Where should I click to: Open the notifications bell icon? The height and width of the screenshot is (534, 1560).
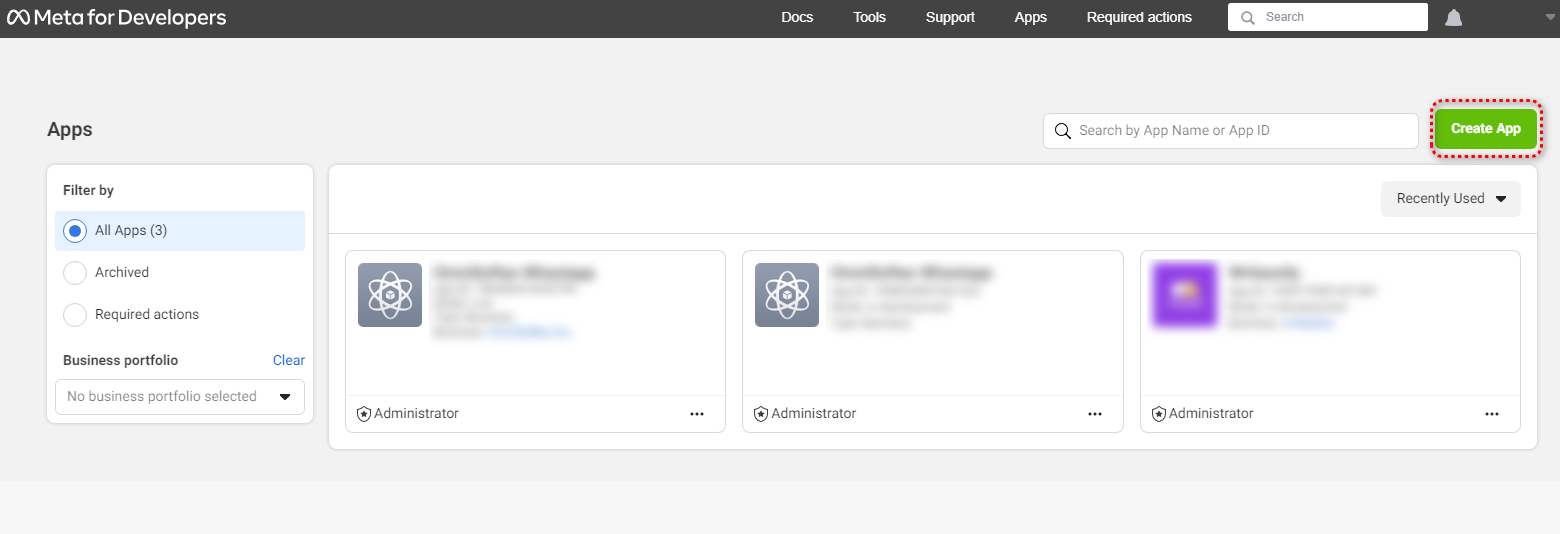click(x=1454, y=18)
